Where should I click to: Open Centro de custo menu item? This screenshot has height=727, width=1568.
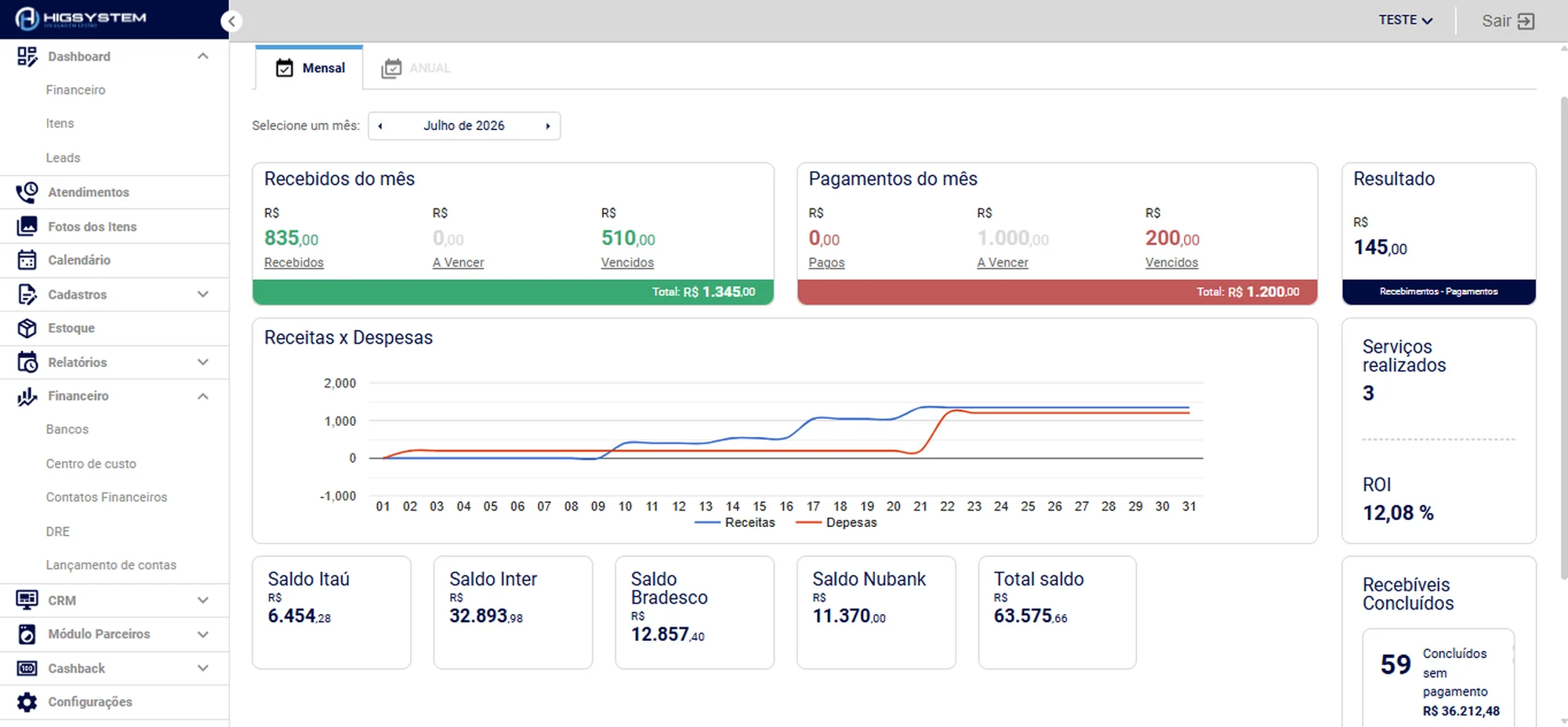tap(91, 464)
